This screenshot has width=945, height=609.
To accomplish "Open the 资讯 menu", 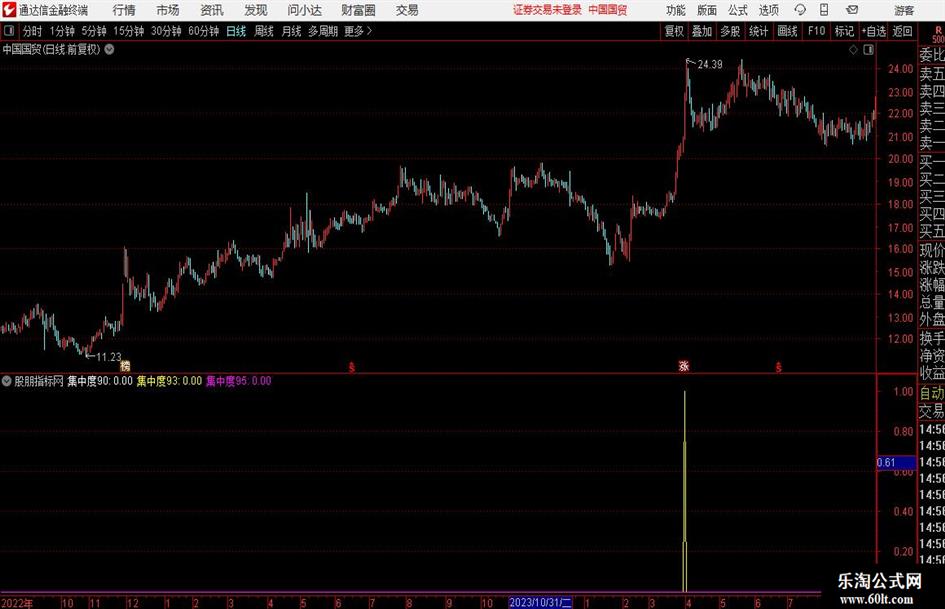I will coord(212,10).
